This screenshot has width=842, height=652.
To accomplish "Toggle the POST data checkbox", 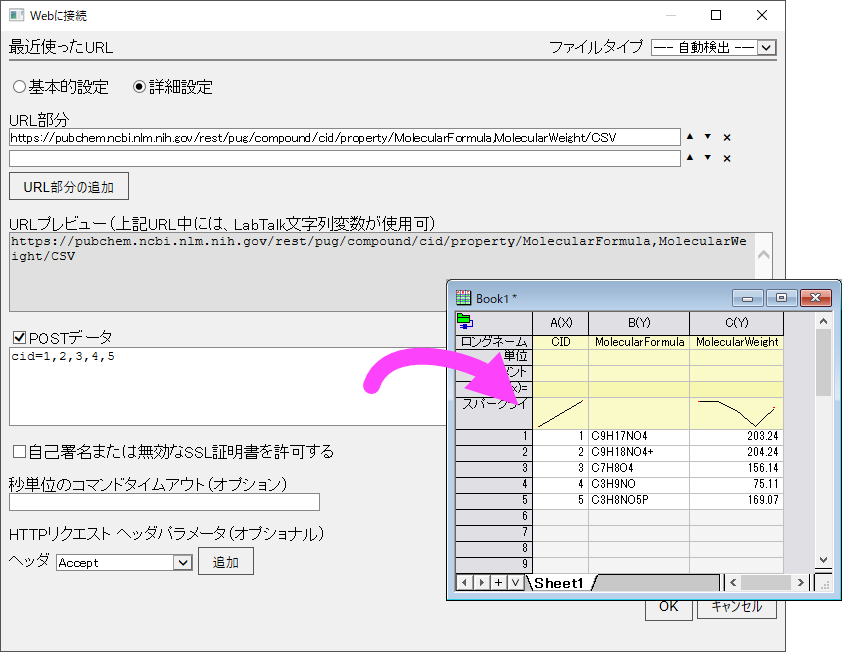I will click(19, 338).
